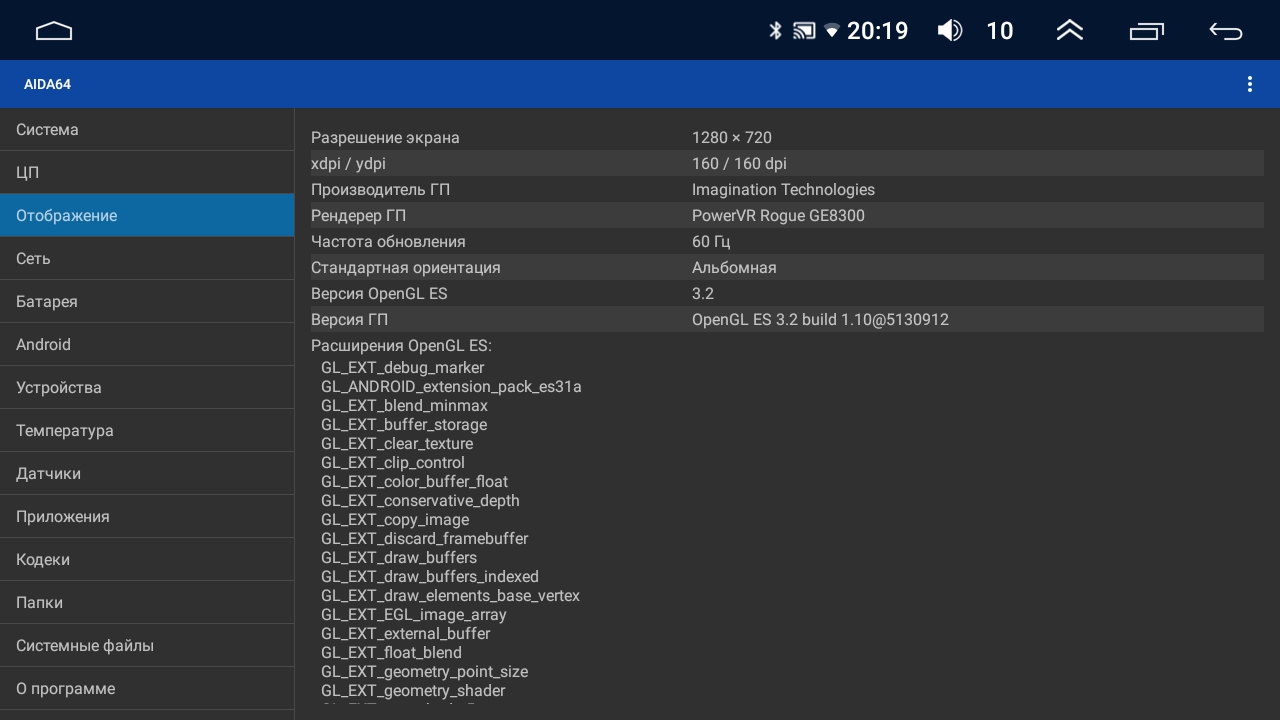Viewport: 1280px width, 720px height.
Task: Select the Версия ГП label
Action: pyautogui.click(x=349, y=320)
